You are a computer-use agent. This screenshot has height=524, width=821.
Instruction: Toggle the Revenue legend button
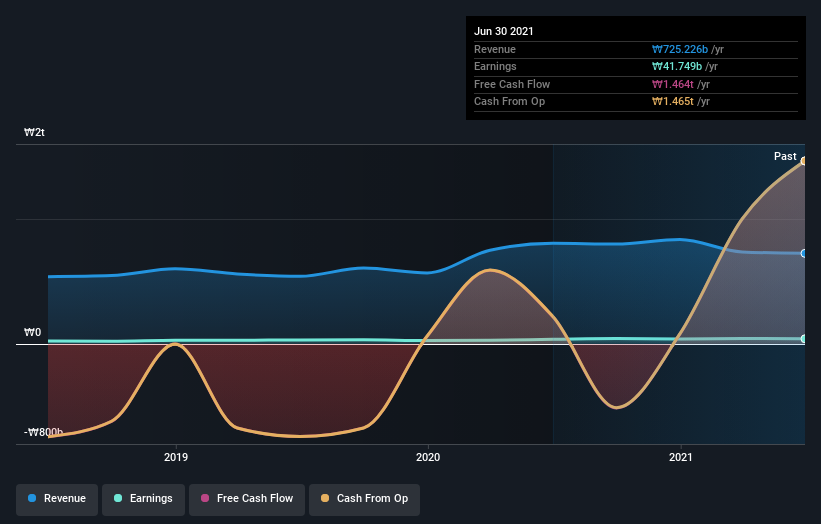pyautogui.click(x=57, y=499)
